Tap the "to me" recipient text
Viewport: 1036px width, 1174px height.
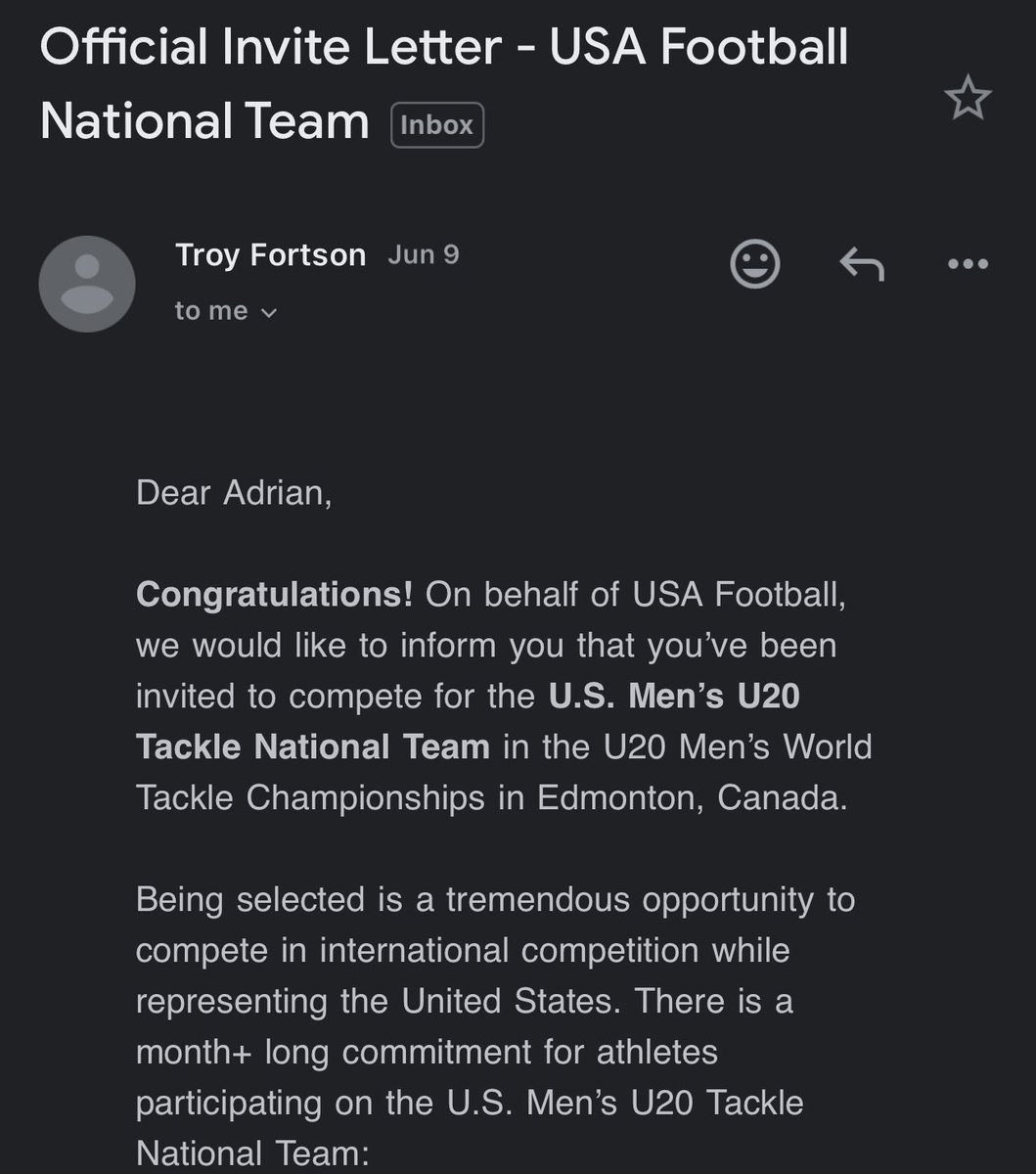[210, 311]
